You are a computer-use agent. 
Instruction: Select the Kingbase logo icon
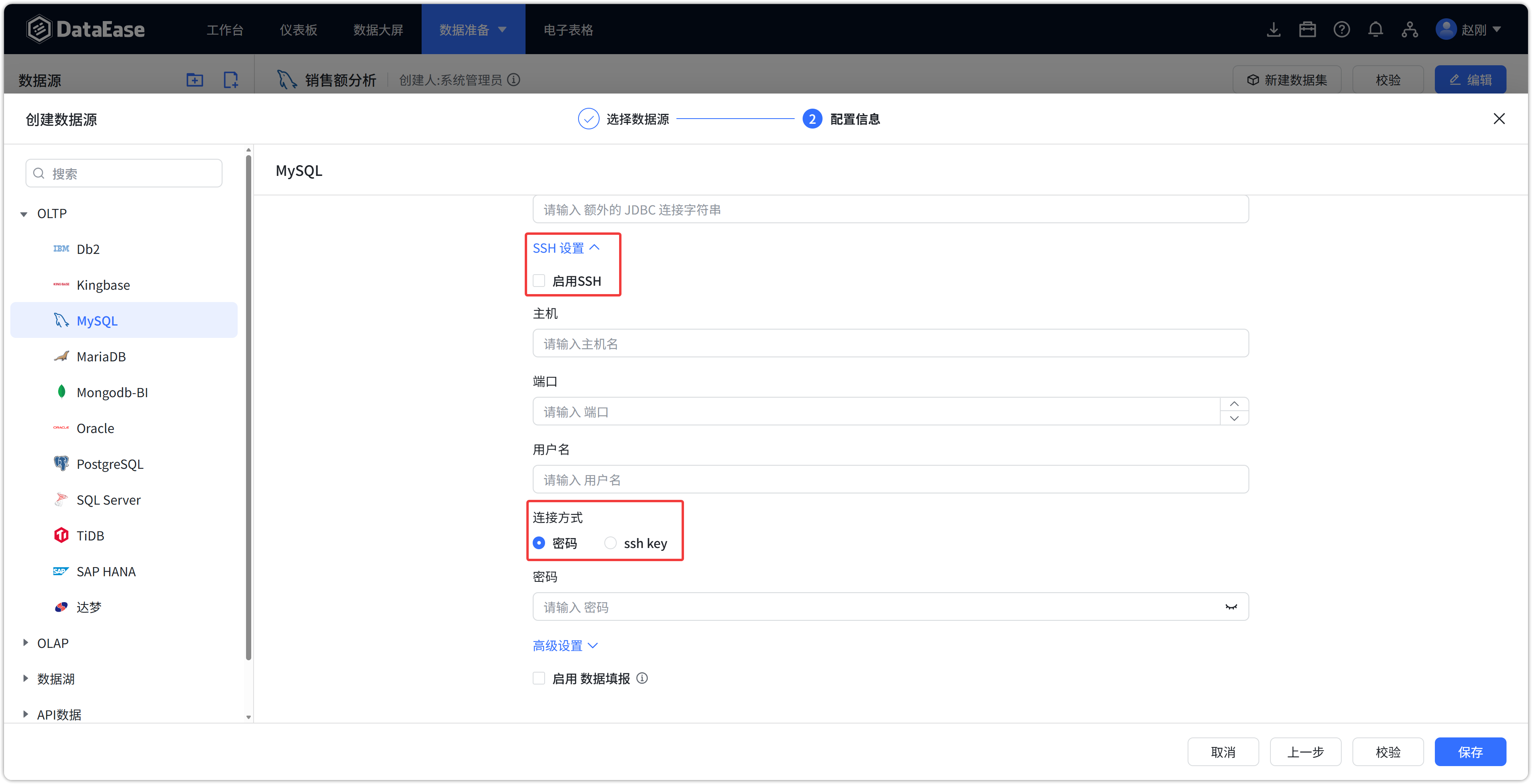point(61,284)
